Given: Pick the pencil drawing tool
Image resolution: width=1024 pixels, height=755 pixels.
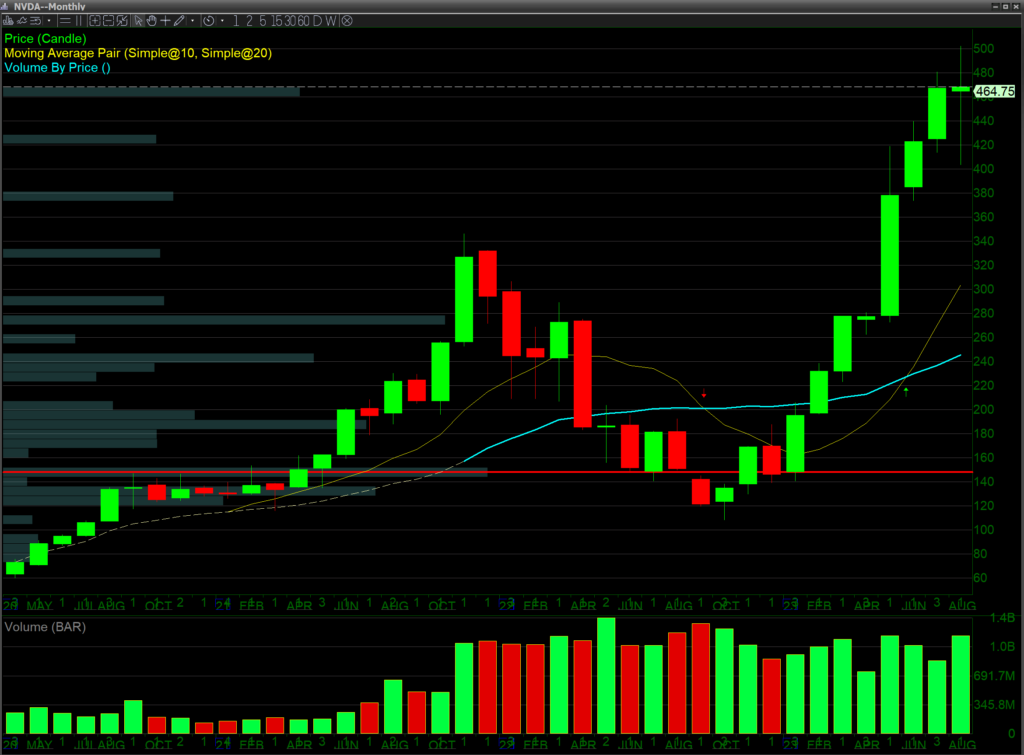Looking at the screenshot, I should (179, 21).
